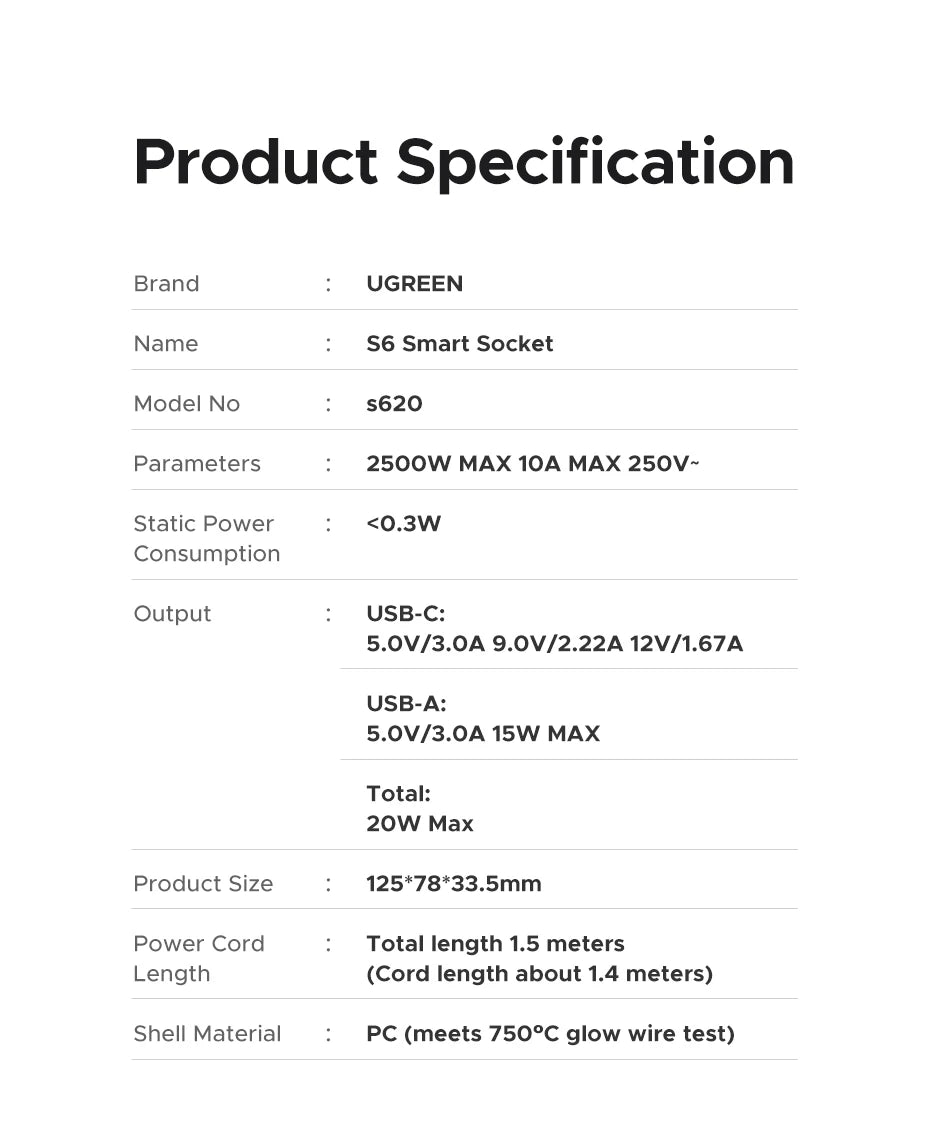The height and width of the screenshot is (1142, 930).
Task: Click the Model No label
Action: click(x=186, y=403)
